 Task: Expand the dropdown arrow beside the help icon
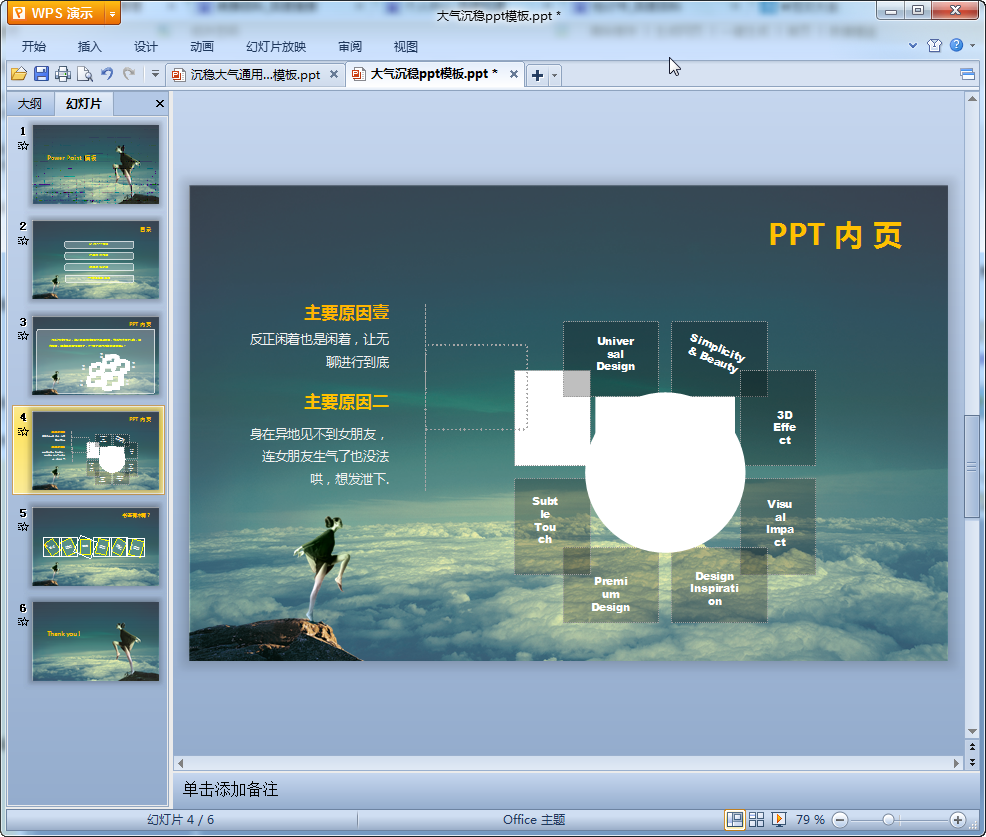[x=973, y=45]
